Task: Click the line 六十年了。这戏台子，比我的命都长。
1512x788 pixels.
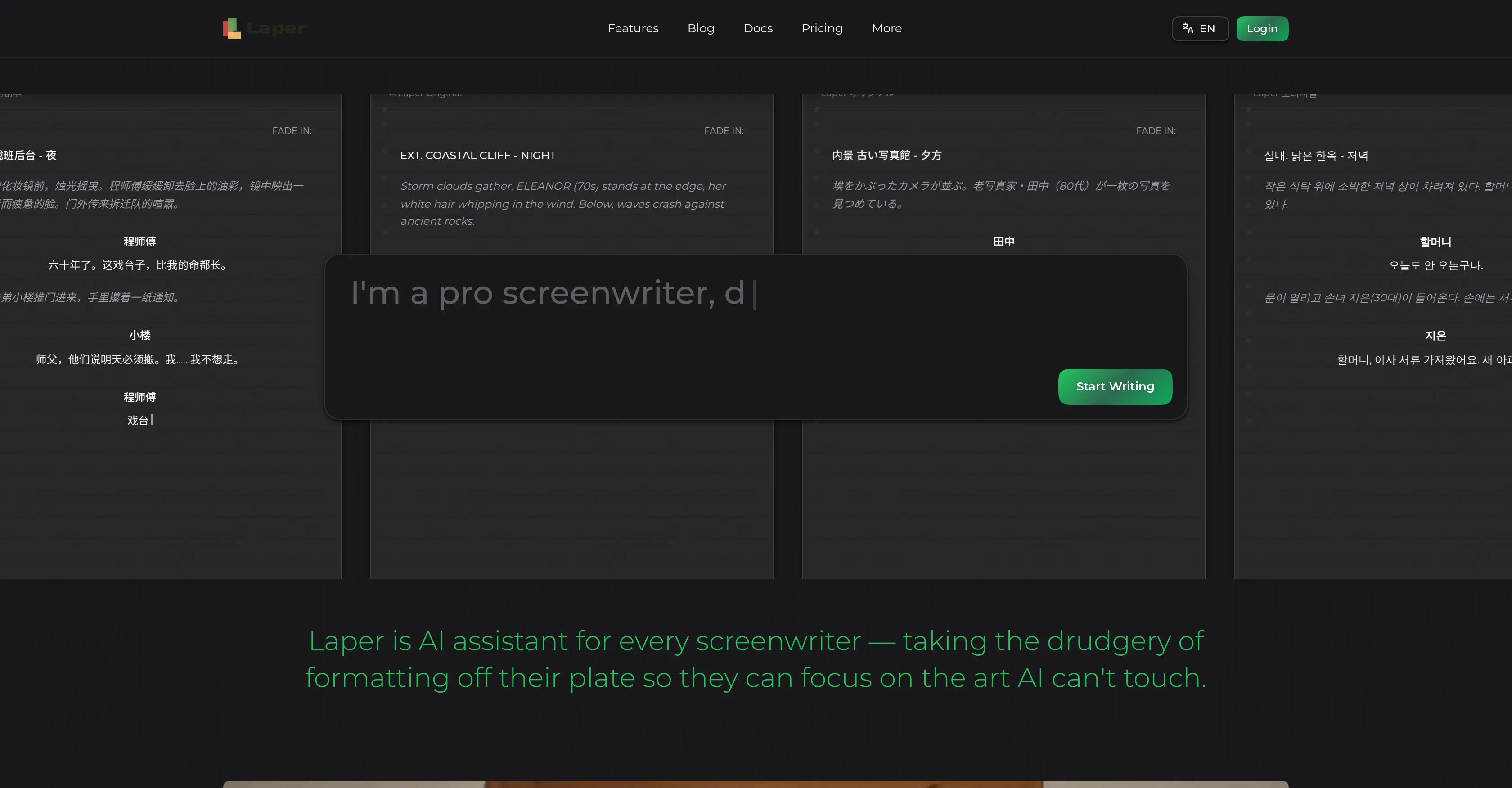Action: coord(139,265)
